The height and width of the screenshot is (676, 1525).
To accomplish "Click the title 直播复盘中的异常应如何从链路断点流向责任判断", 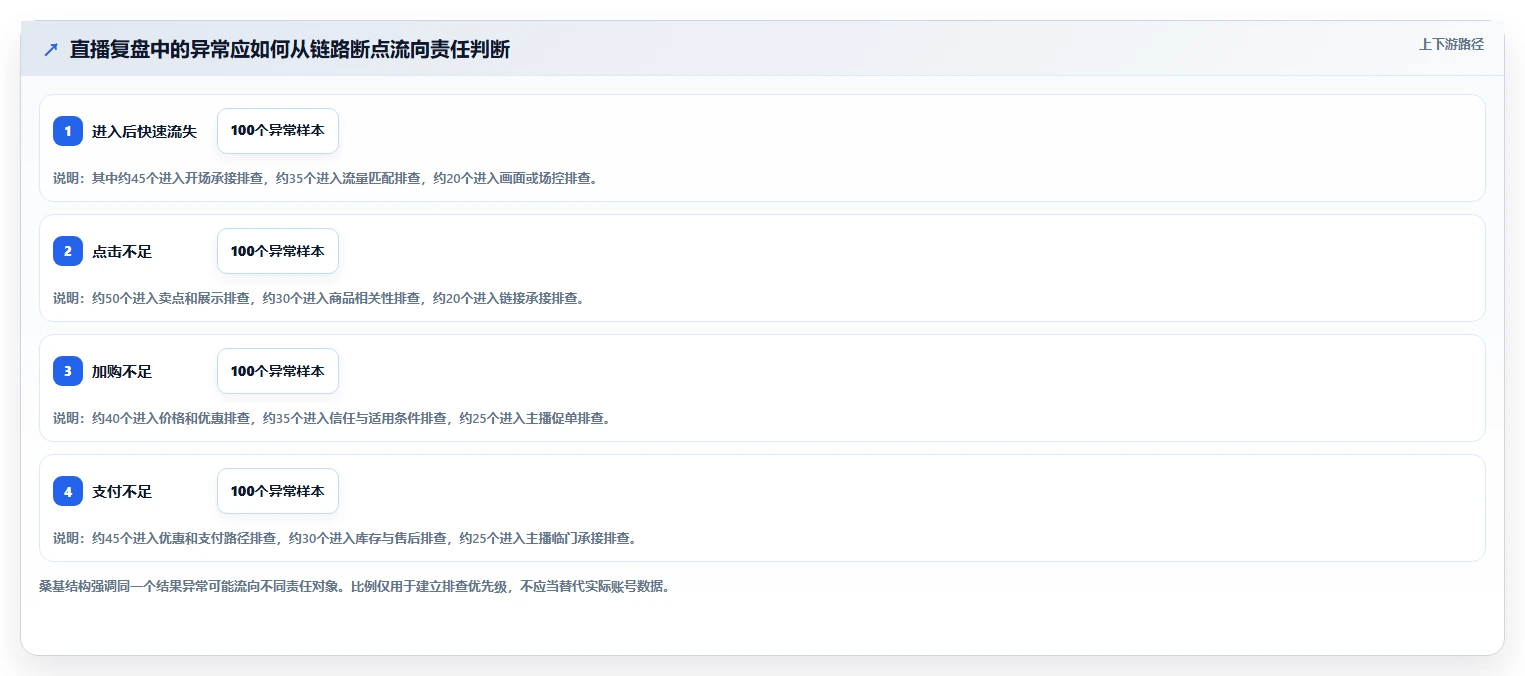I will point(290,50).
